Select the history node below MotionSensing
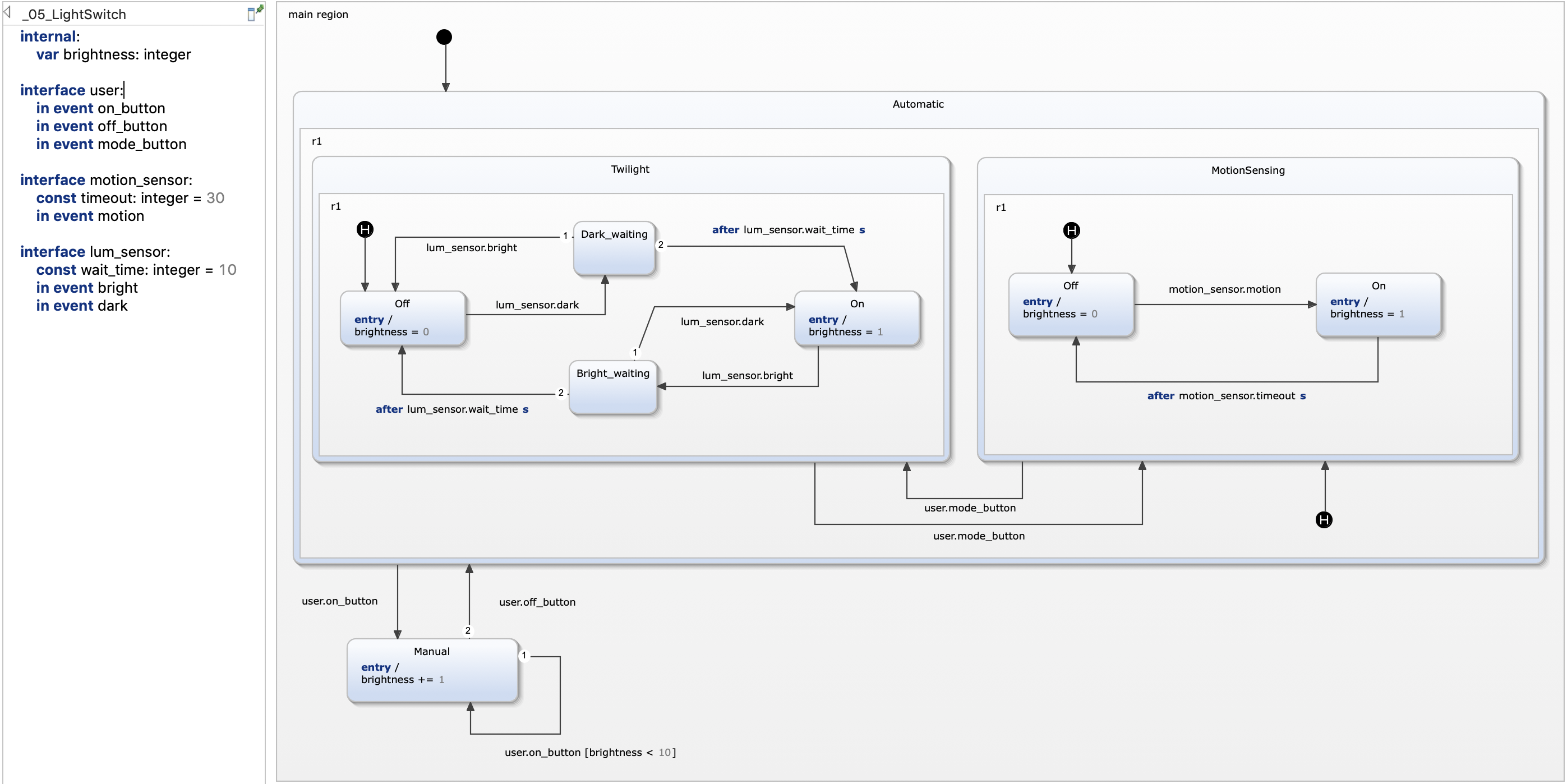Viewport: 1567px width, 784px height. [x=1324, y=519]
